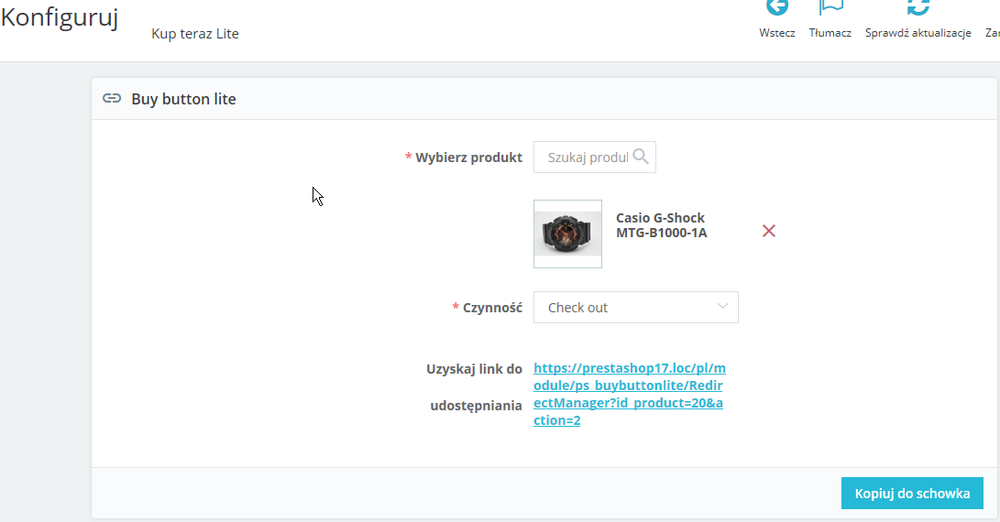Click the Kopiuj do schowka button
Image resolution: width=1000 pixels, height=522 pixels.
[x=912, y=493]
